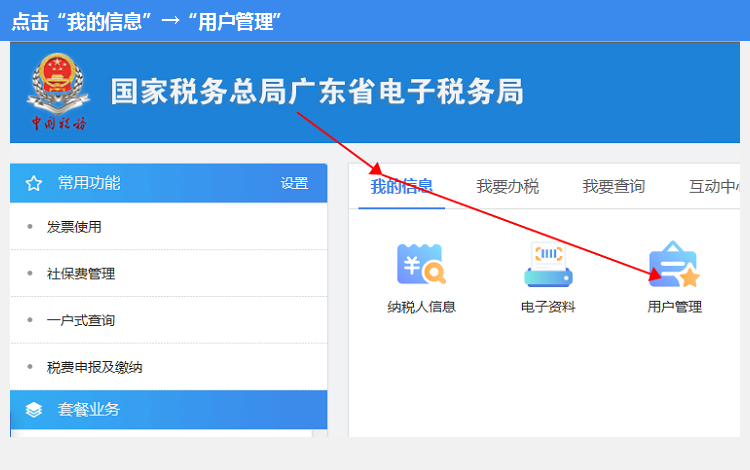Open the 一户式查询 shortcut
This screenshot has height=470, width=750.
168,320
